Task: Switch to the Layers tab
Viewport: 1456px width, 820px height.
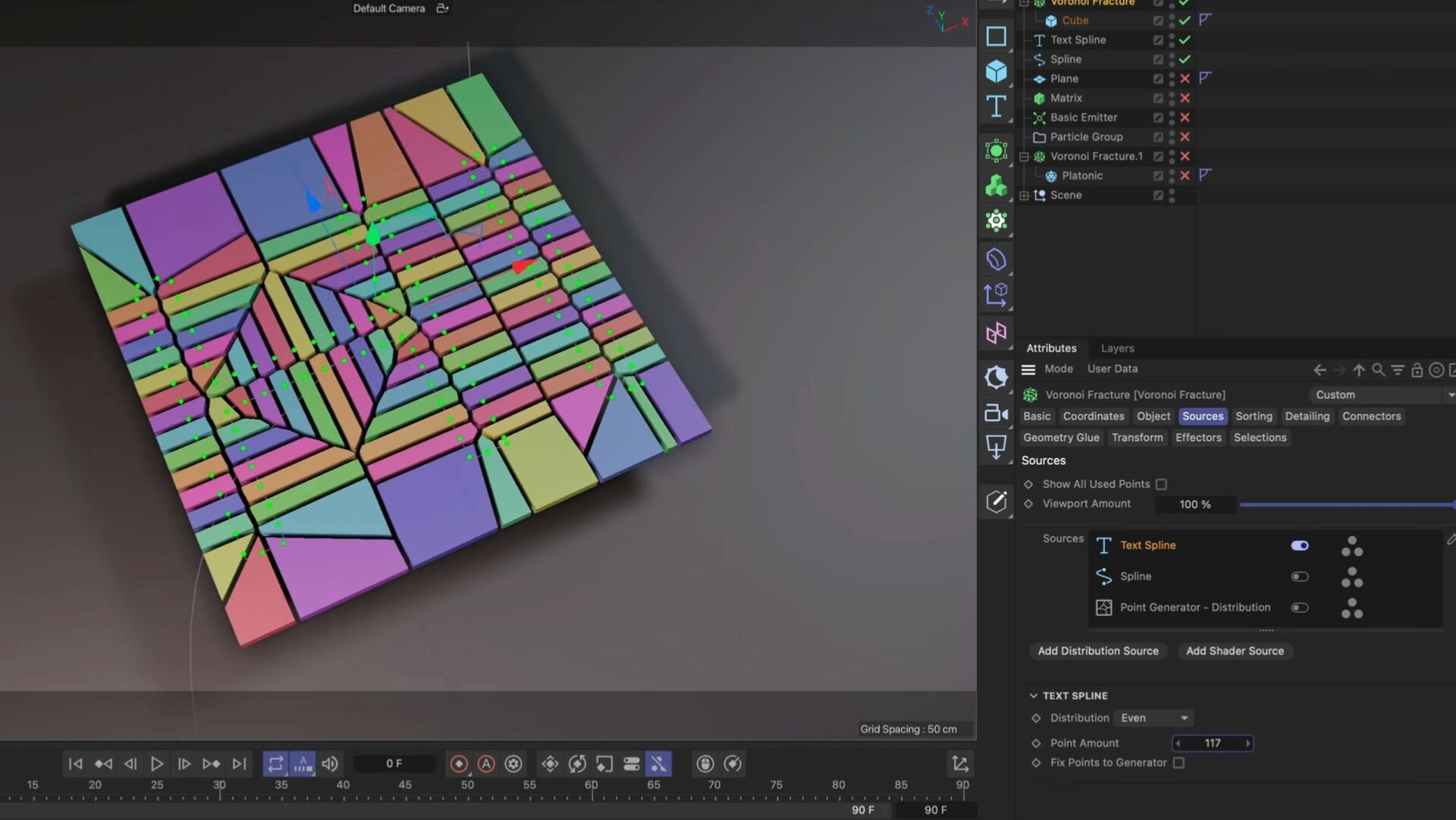Action: [x=1117, y=348]
